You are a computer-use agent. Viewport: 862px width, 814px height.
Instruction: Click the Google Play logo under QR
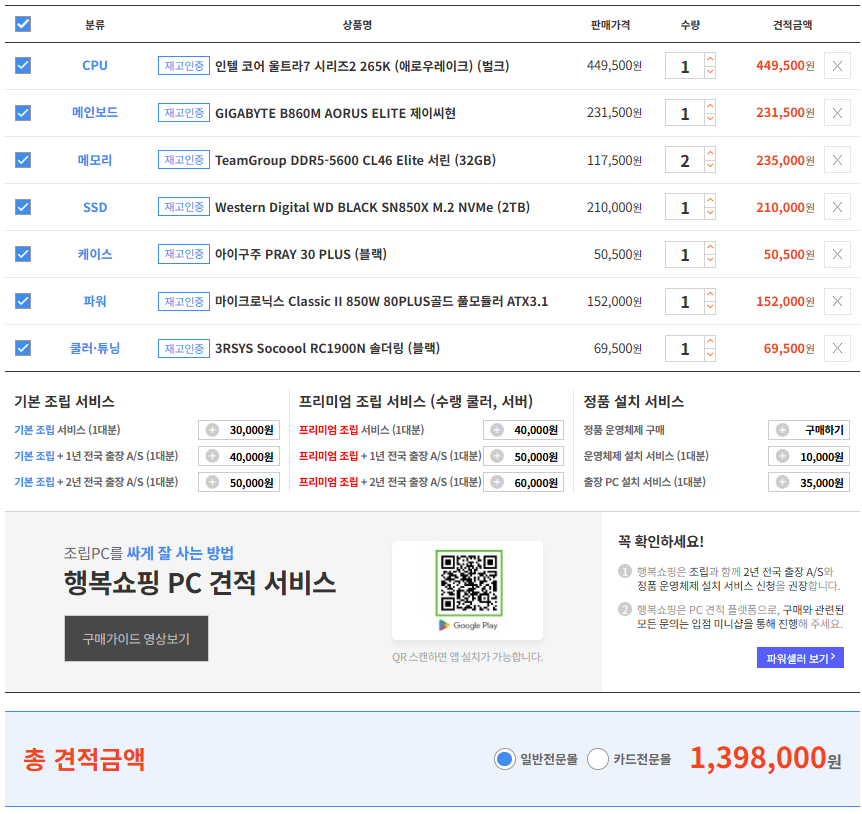[468, 625]
